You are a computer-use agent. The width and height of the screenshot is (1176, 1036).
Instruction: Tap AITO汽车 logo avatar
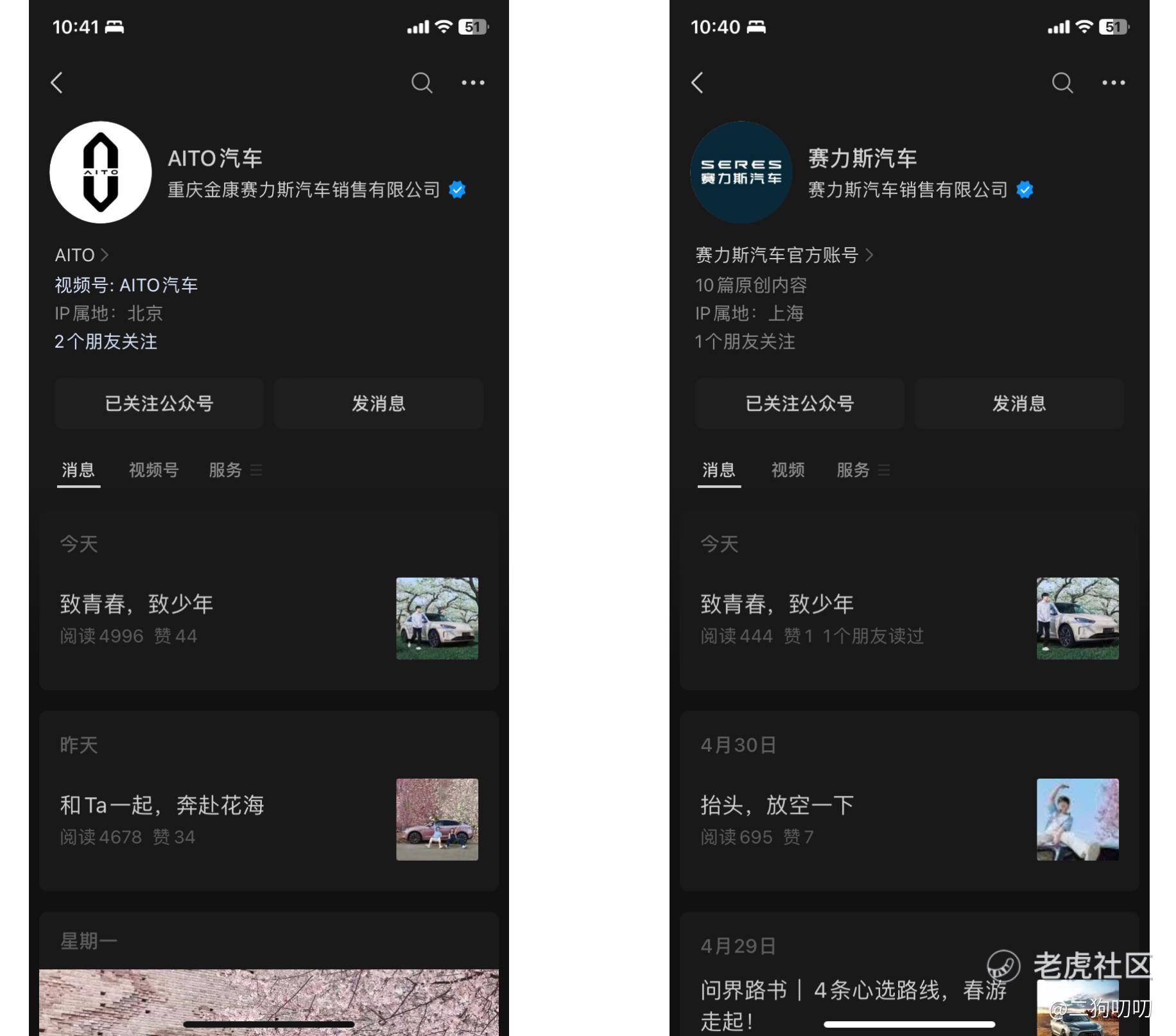(x=101, y=172)
